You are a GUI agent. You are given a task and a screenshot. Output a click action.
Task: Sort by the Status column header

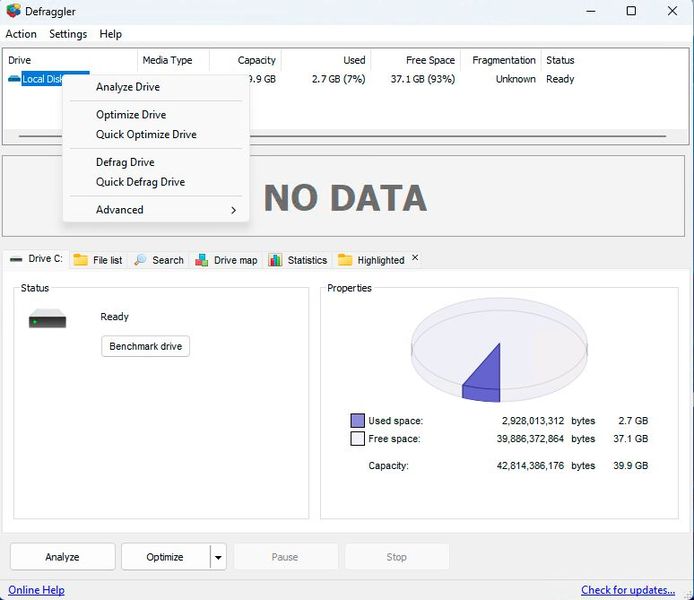tap(560, 60)
